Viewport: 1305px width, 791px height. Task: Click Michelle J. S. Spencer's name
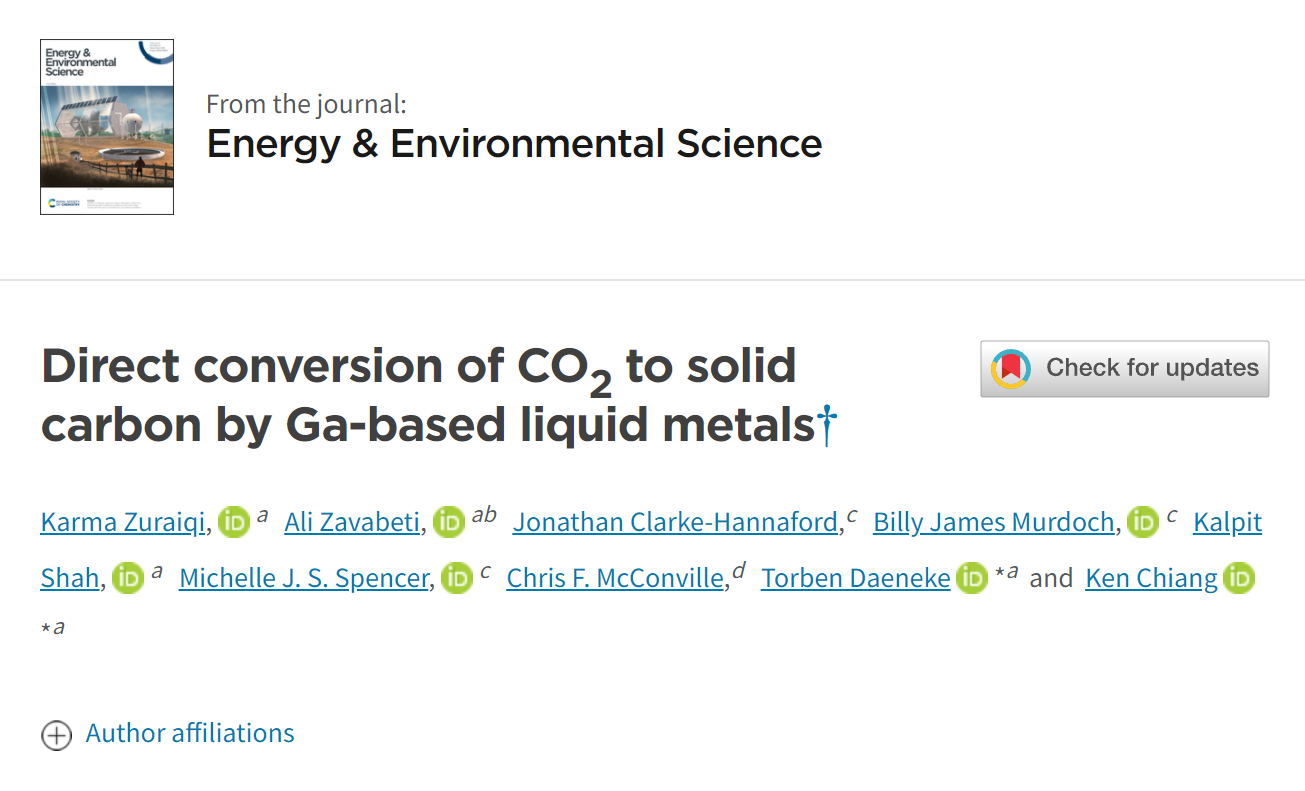[x=303, y=578]
